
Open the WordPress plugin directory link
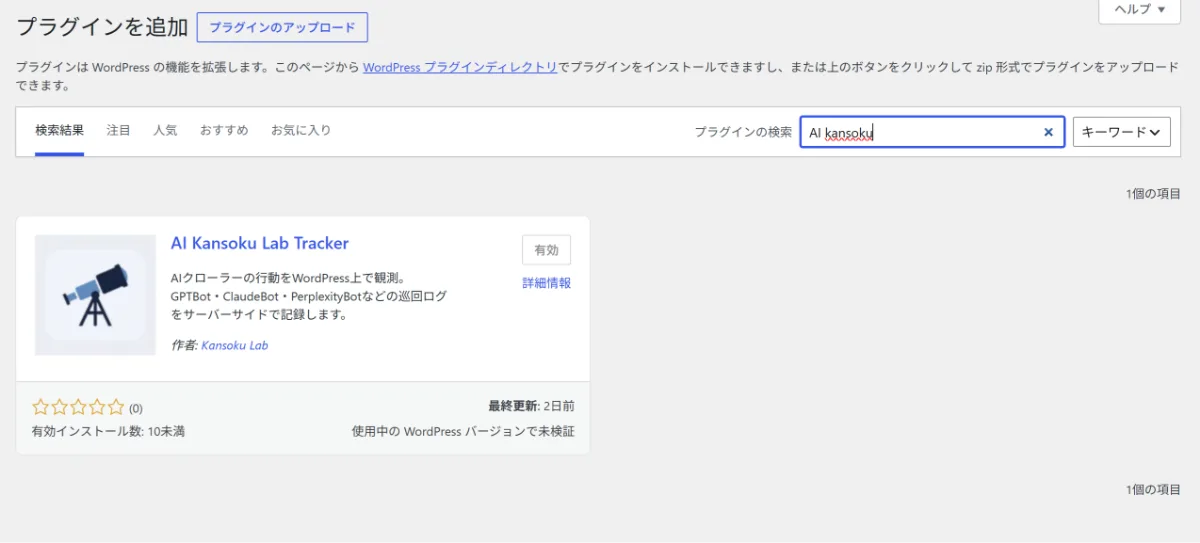click(460, 67)
